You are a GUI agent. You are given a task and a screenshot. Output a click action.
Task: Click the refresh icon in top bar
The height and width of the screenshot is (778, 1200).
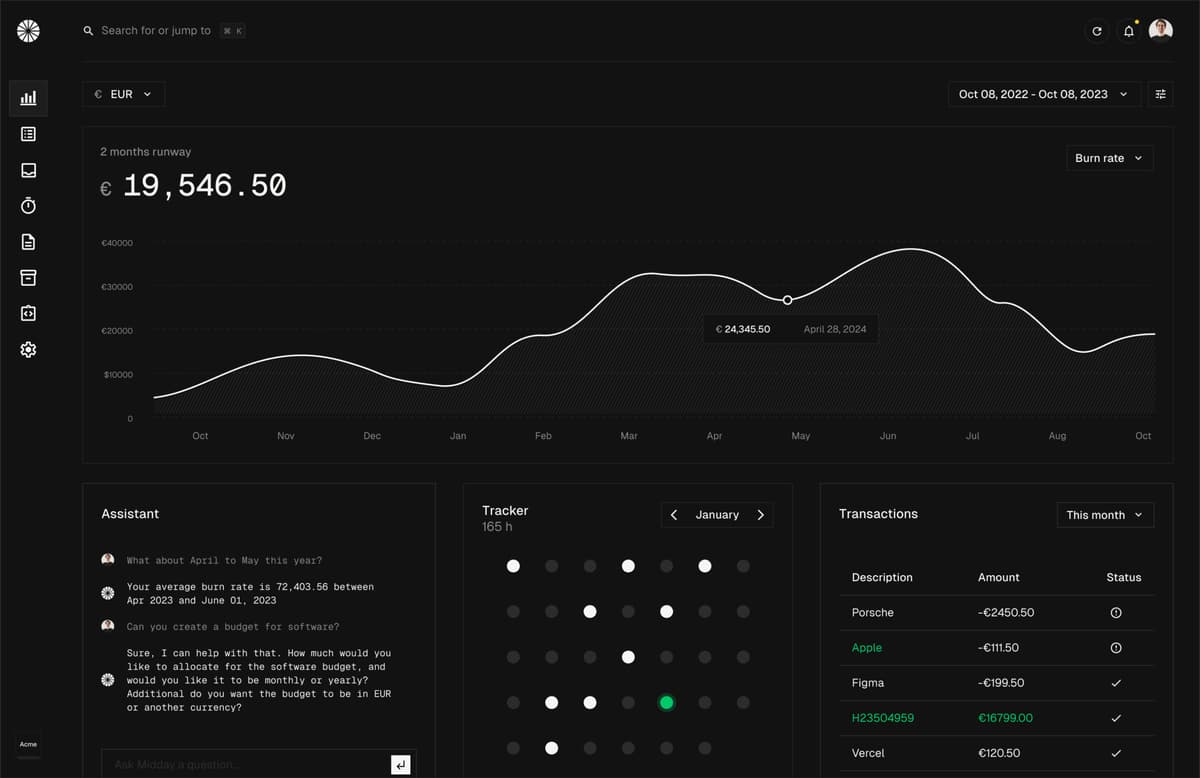(1097, 31)
